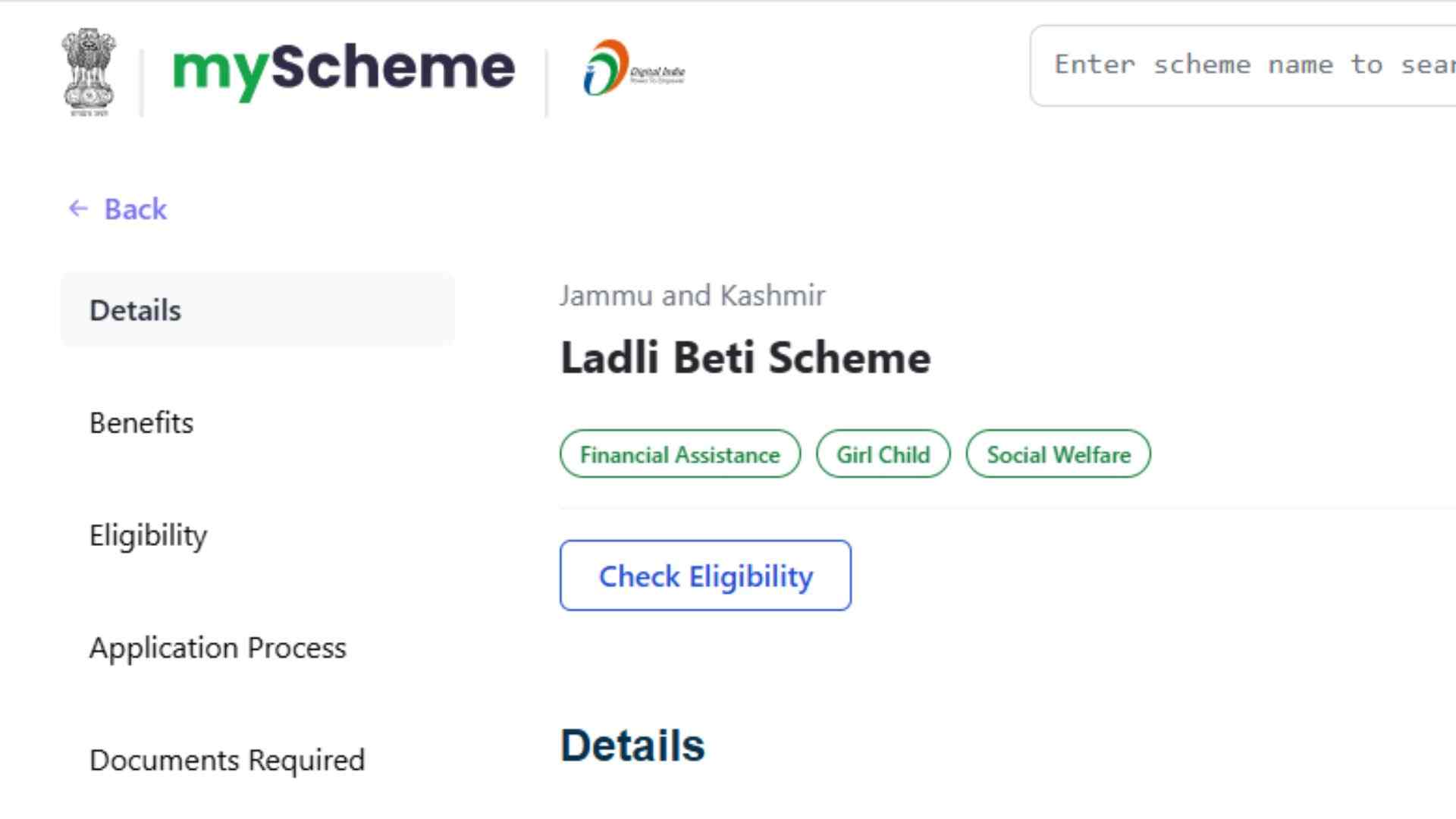
Task: Click the Check Eligibility button
Action: (704, 576)
